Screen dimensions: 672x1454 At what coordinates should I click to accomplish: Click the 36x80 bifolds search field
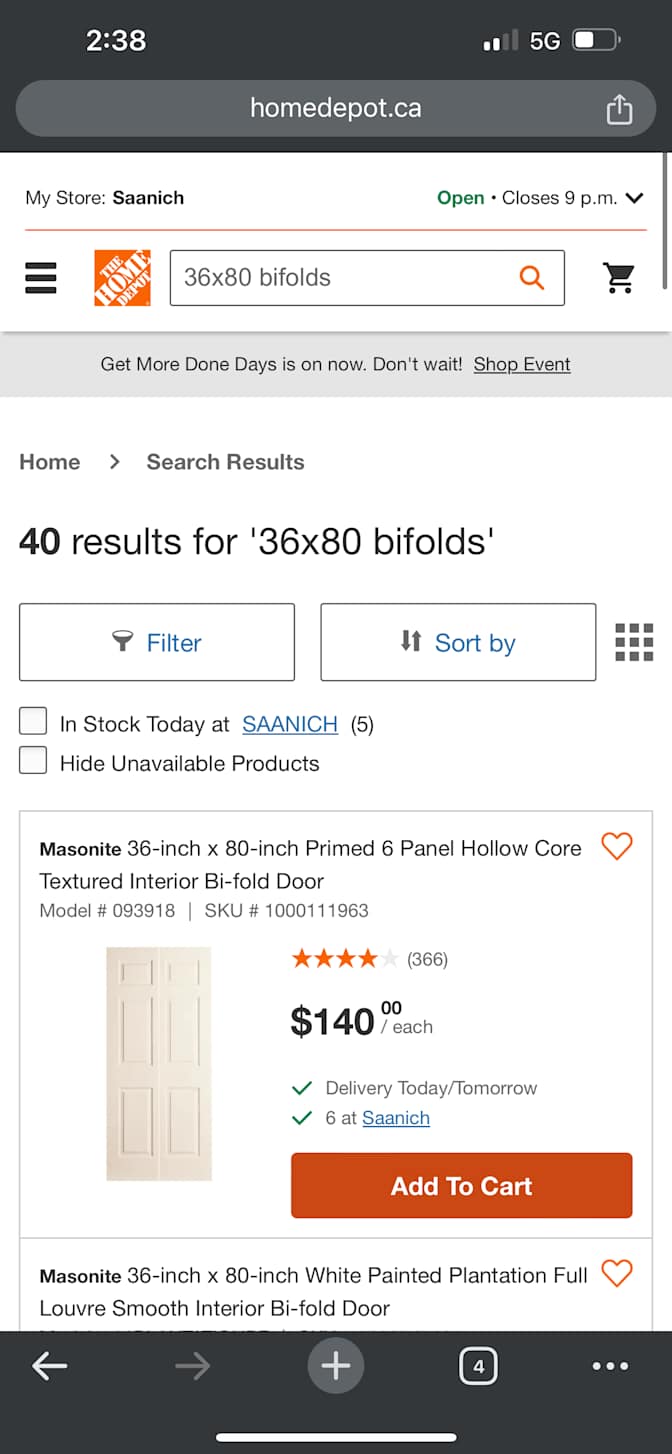point(340,277)
